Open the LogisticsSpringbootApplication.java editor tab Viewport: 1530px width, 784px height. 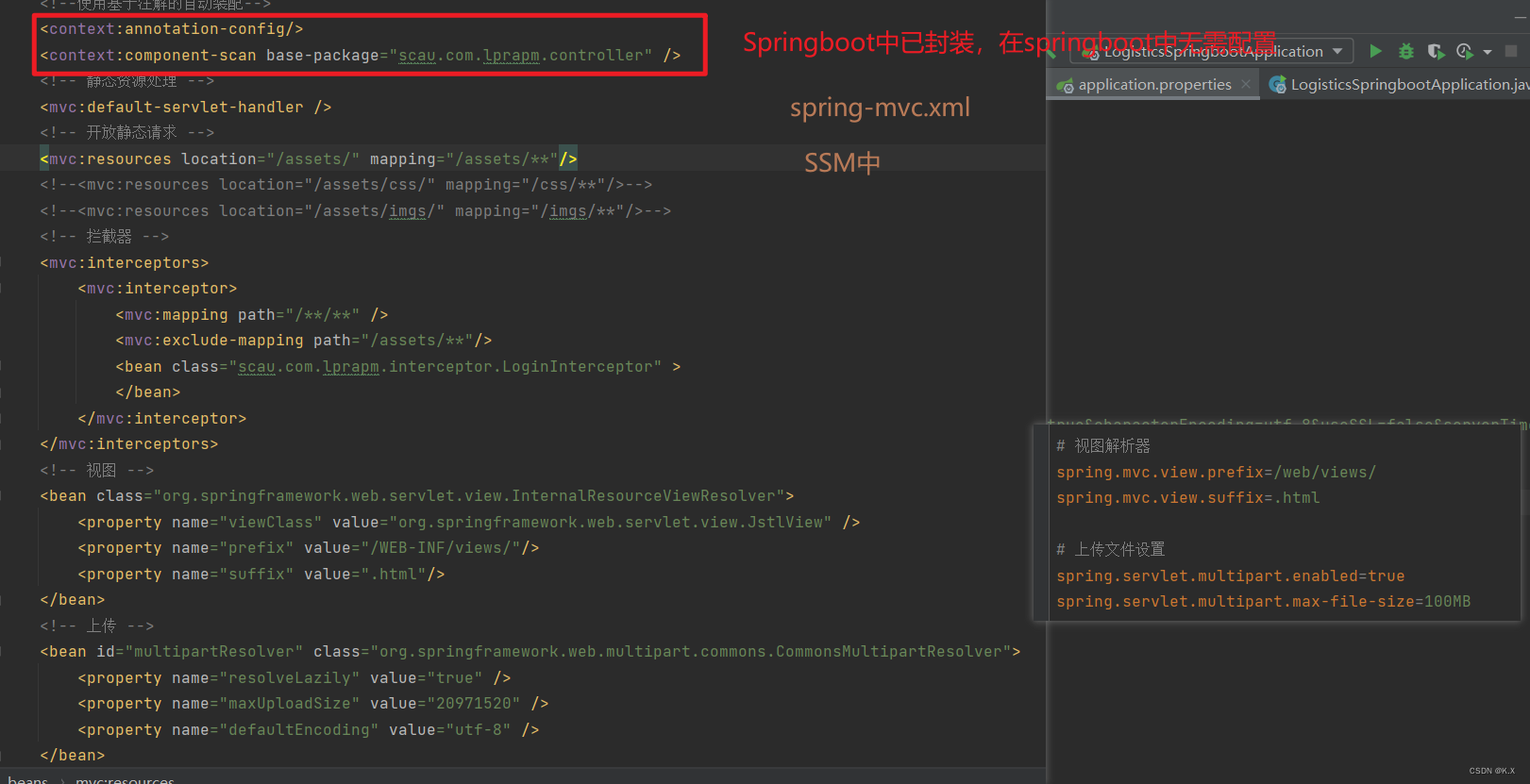[x=1398, y=85]
